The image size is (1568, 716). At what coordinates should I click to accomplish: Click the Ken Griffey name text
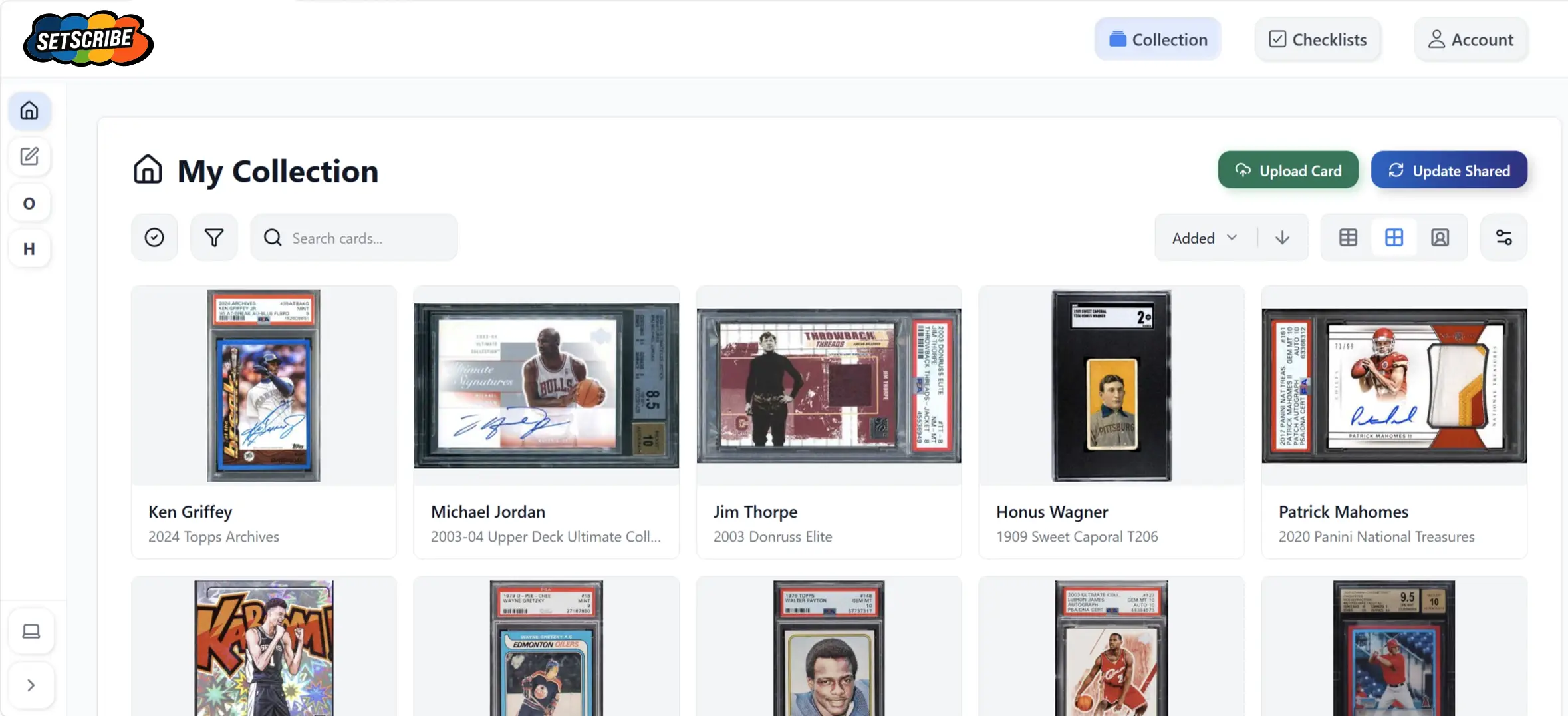190,512
